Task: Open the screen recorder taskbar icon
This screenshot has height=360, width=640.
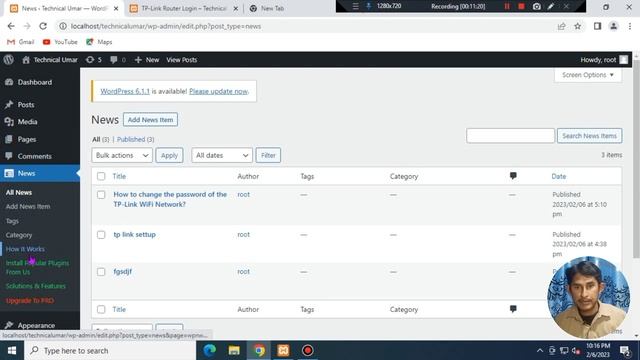Action: pyautogui.click(x=308, y=351)
